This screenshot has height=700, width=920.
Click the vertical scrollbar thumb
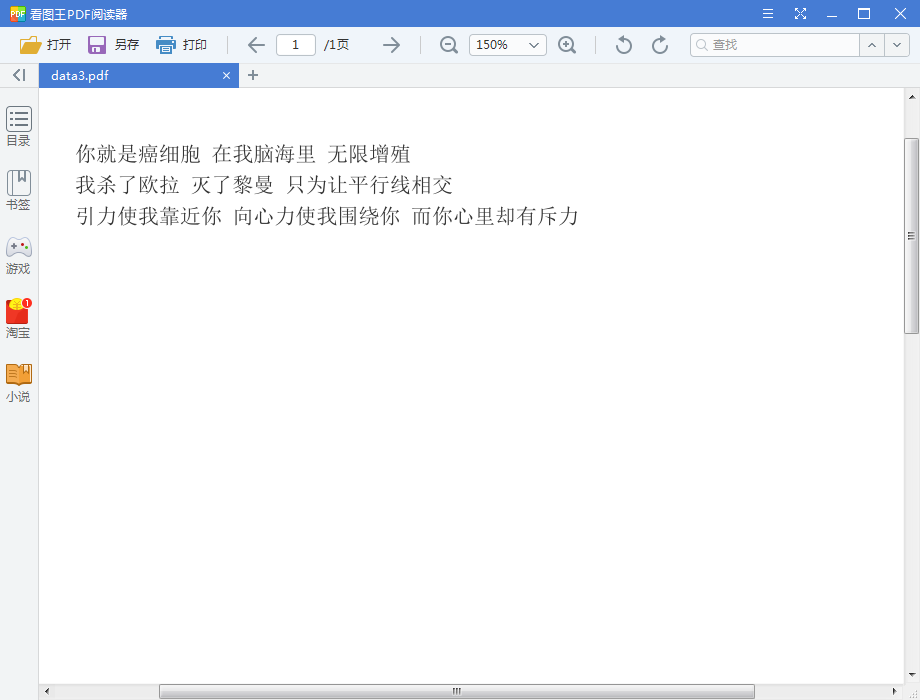(911, 236)
